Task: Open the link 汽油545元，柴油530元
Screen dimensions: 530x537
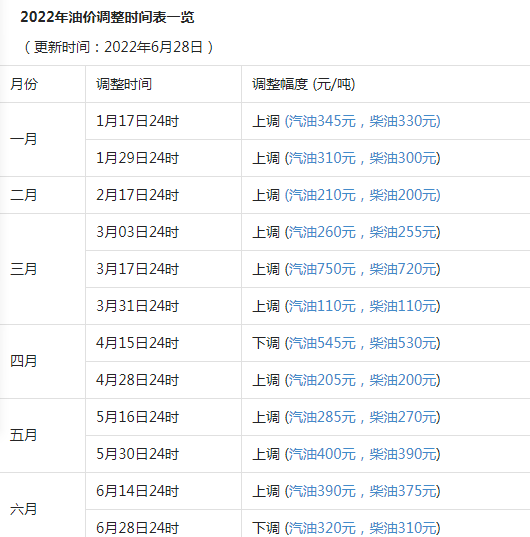Action: click(363, 343)
